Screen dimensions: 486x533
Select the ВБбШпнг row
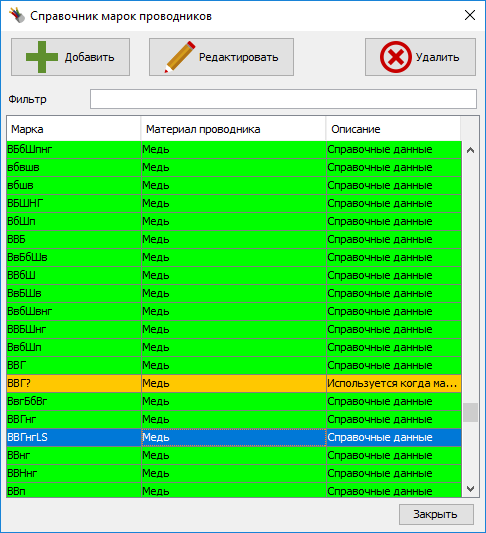234,149
